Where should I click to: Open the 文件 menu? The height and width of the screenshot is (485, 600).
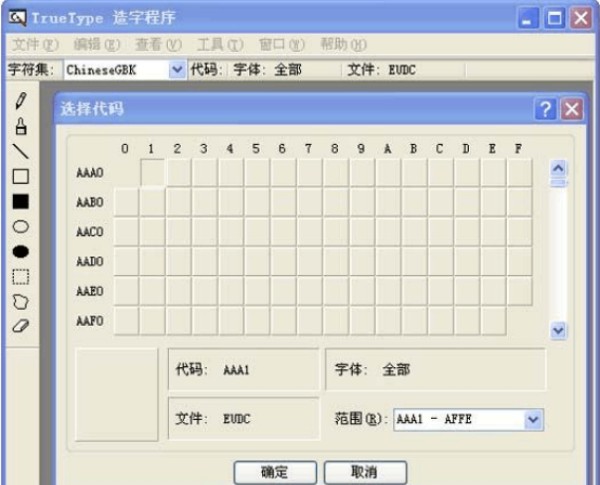pyautogui.click(x=35, y=45)
